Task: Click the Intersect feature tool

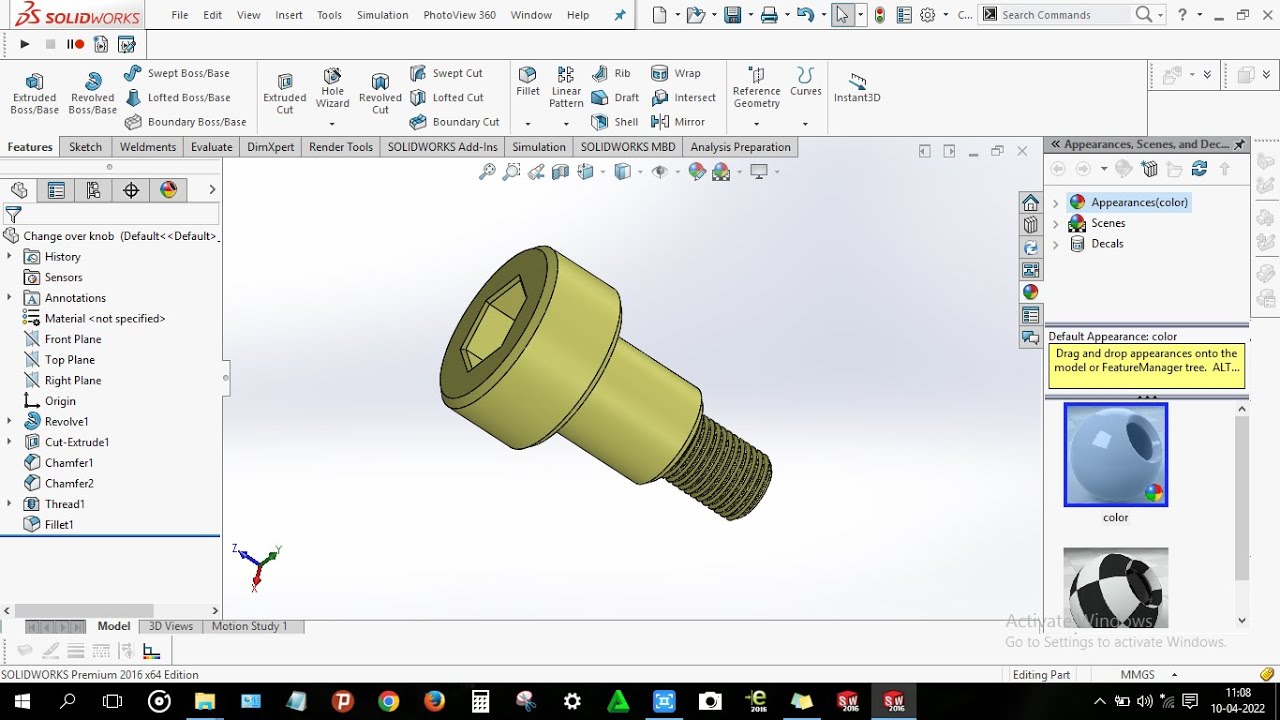Action: 683,97
